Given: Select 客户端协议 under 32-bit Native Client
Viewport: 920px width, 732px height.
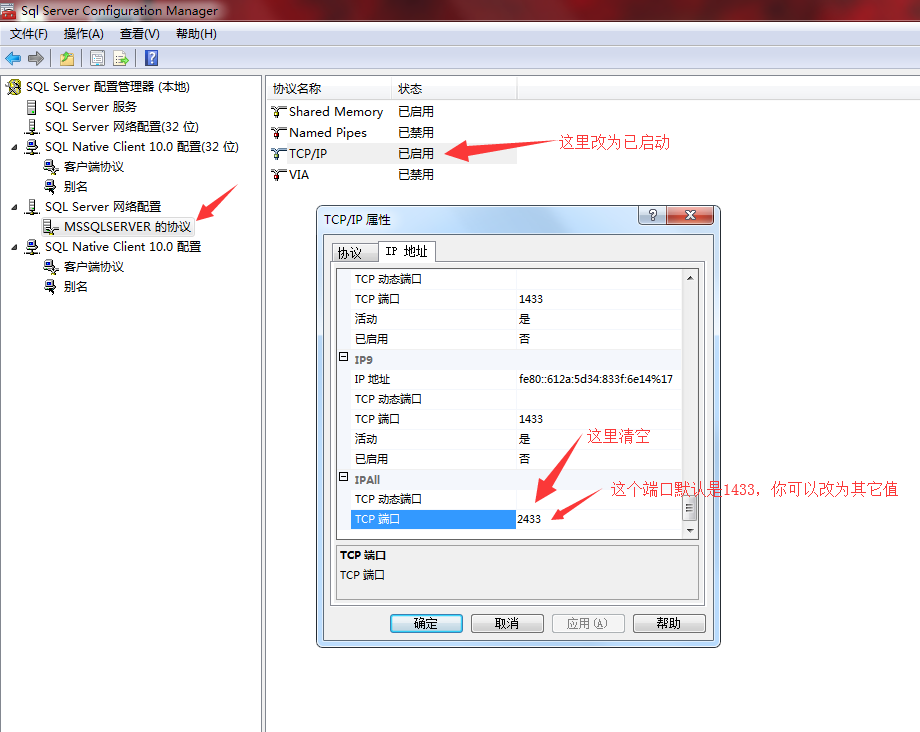Looking at the screenshot, I should 94,167.
